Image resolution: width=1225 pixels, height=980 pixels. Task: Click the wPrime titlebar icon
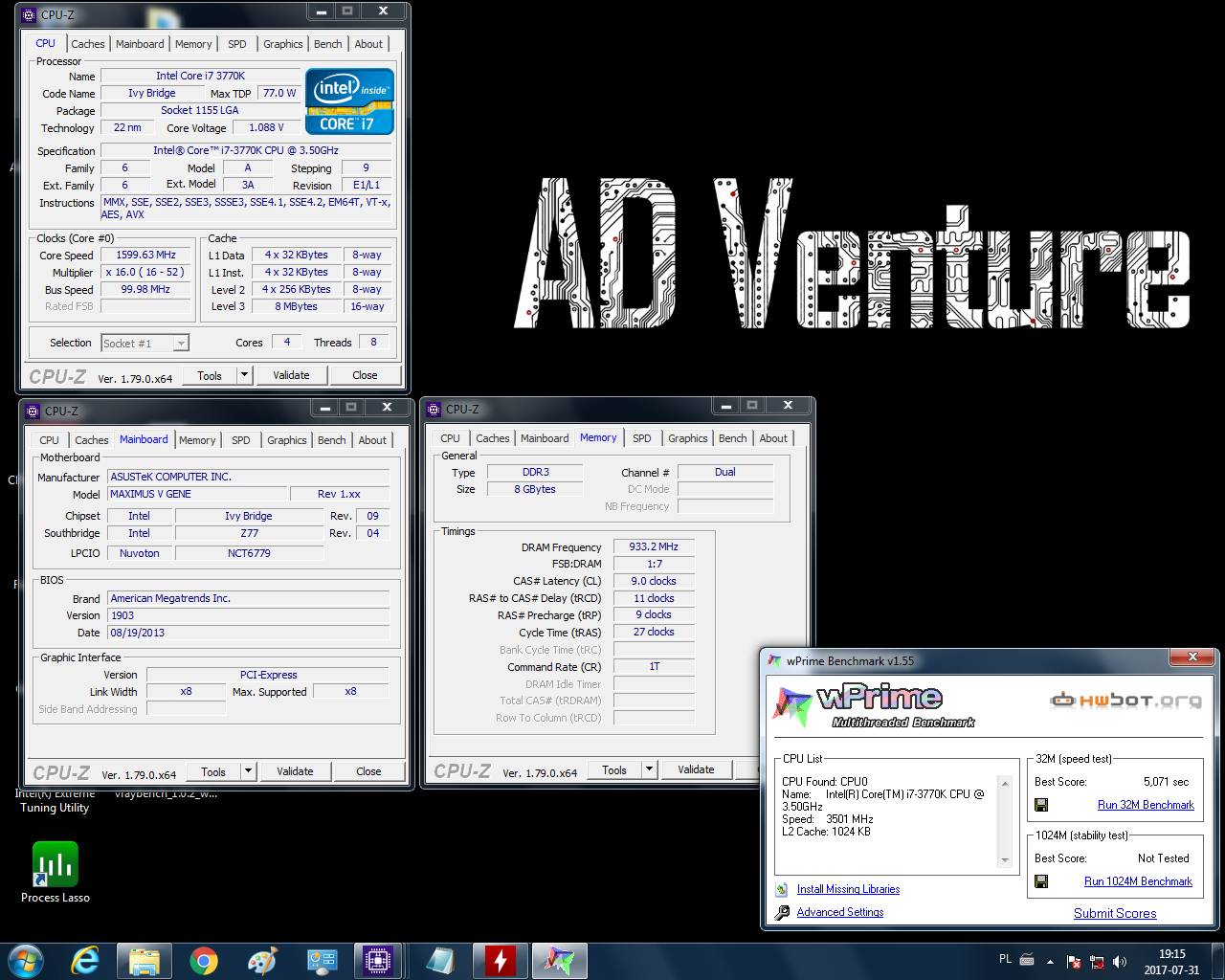point(774,660)
